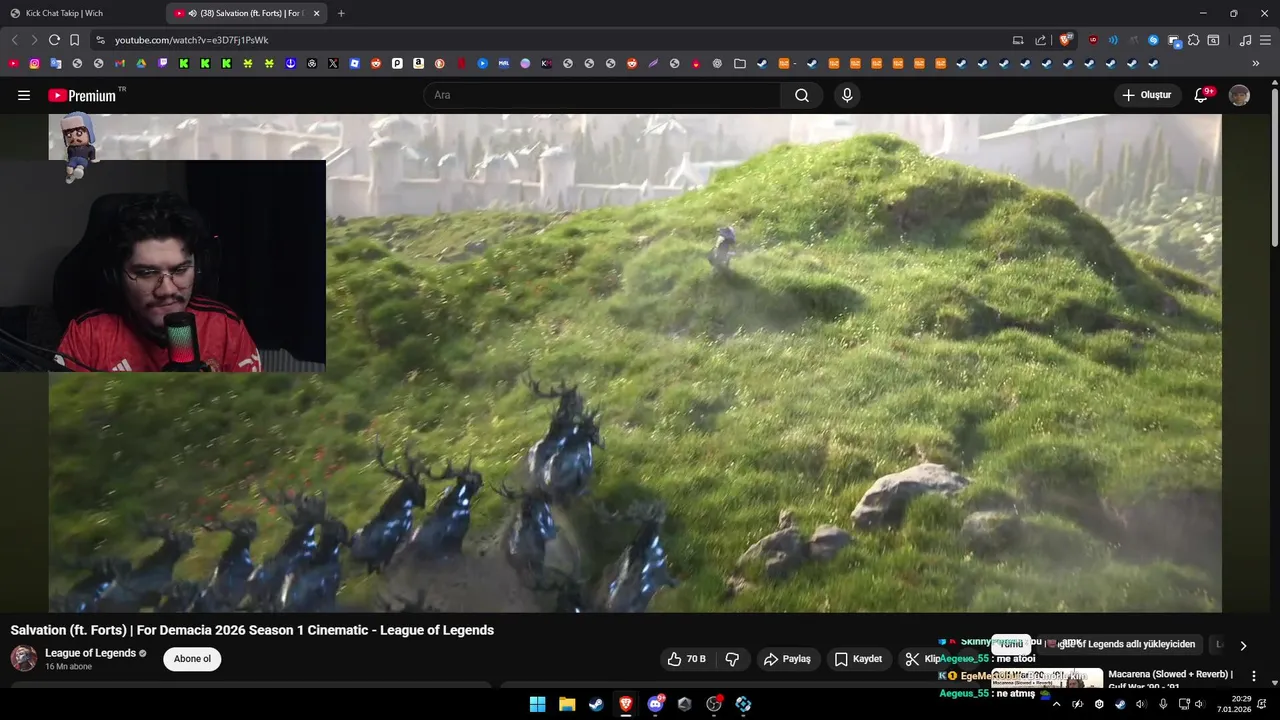The height and width of the screenshot is (720, 1280).
Task: Reload the page in Brave
Action: coord(54,40)
